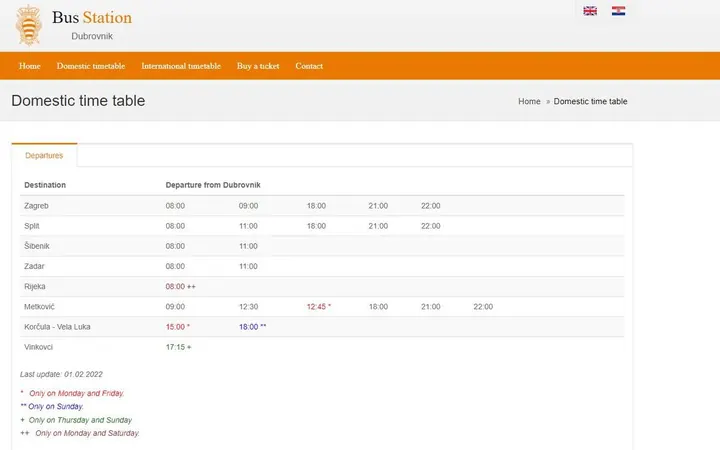Click the Destination column header

tap(45, 185)
